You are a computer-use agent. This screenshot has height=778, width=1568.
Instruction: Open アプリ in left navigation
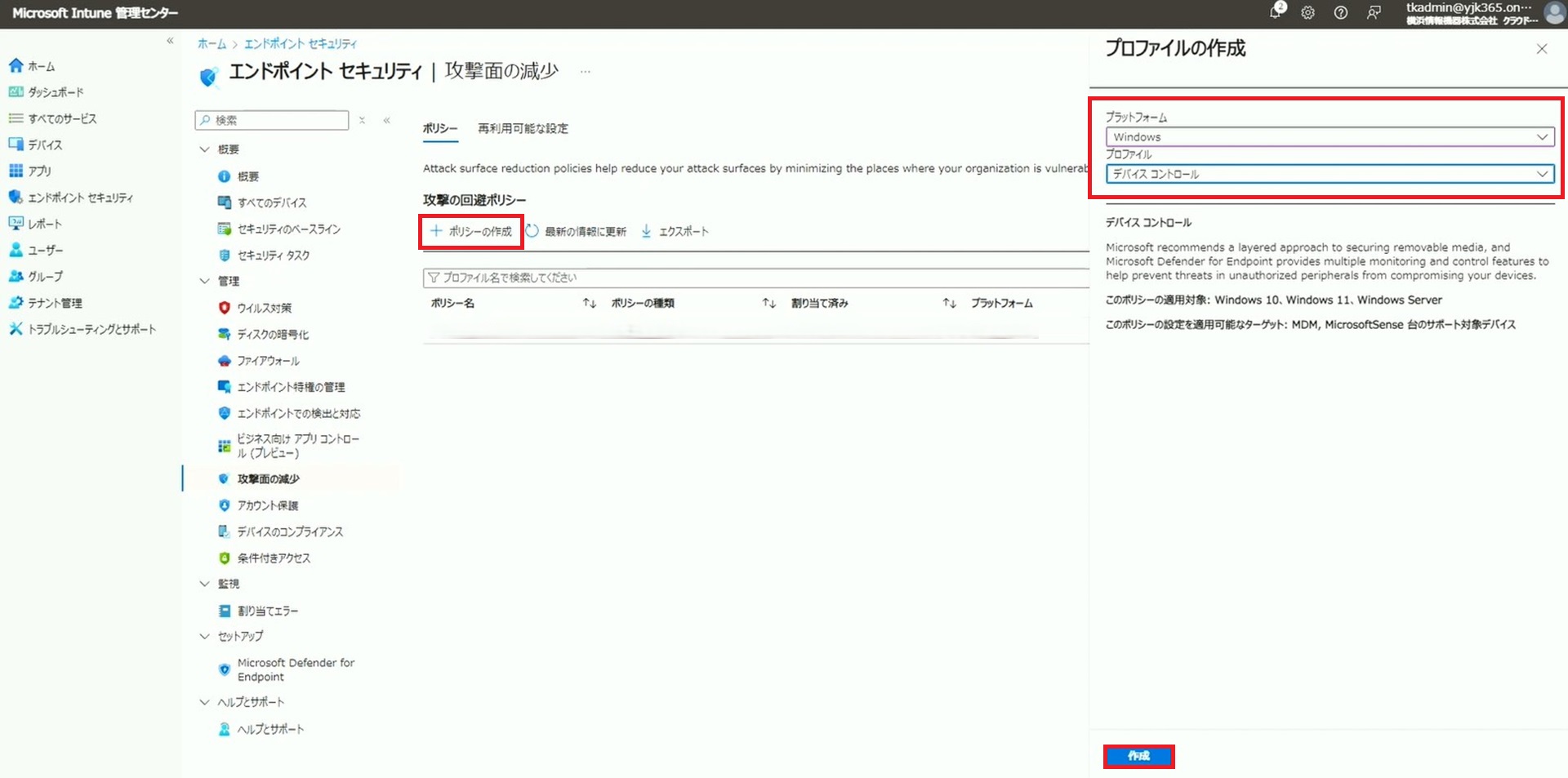click(29, 171)
